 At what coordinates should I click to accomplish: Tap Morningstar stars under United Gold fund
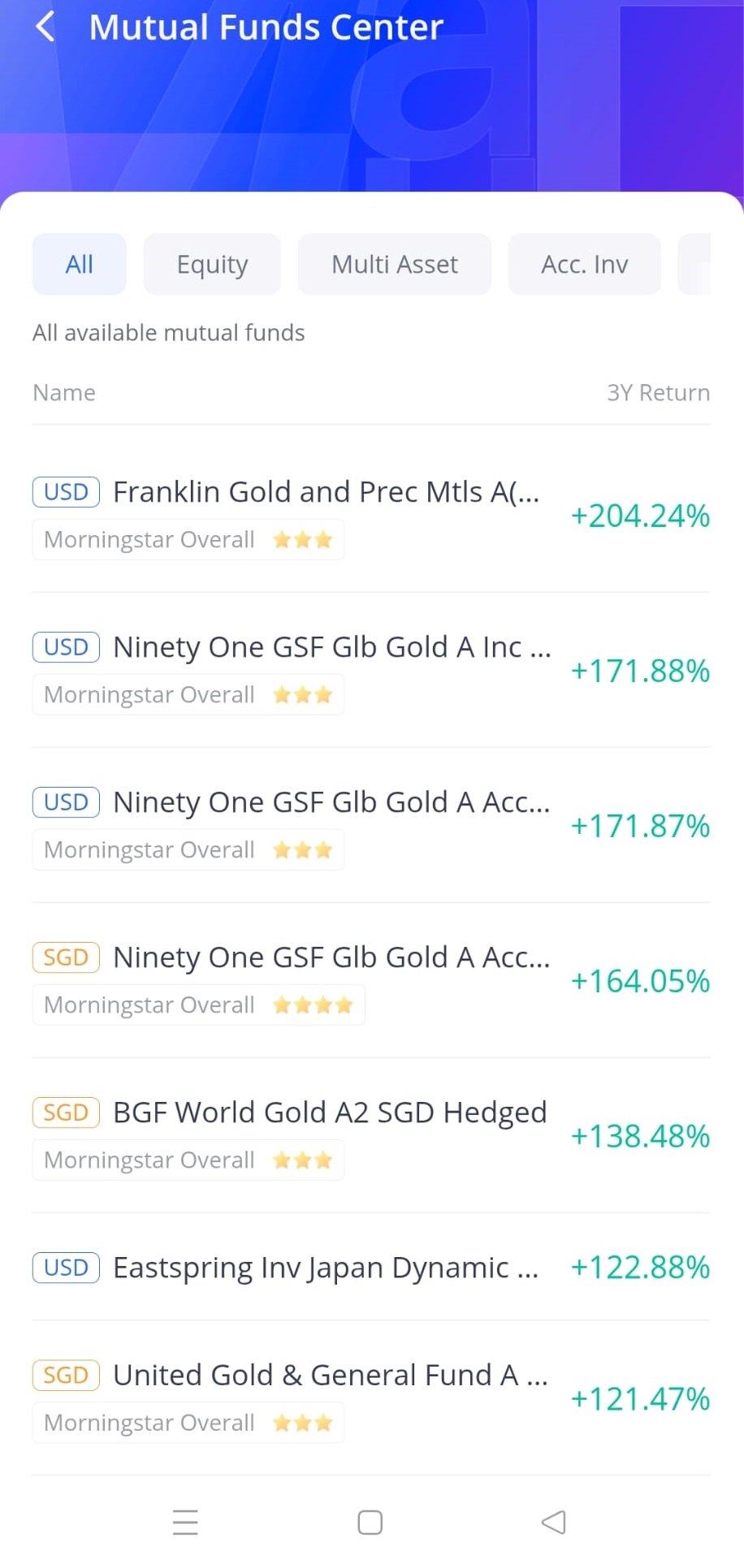(x=302, y=1423)
